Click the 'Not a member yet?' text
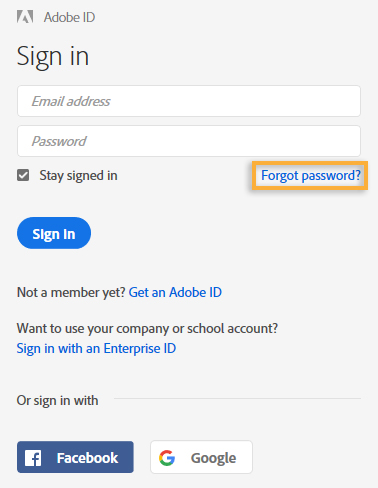This screenshot has width=378, height=488. click(x=71, y=292)
